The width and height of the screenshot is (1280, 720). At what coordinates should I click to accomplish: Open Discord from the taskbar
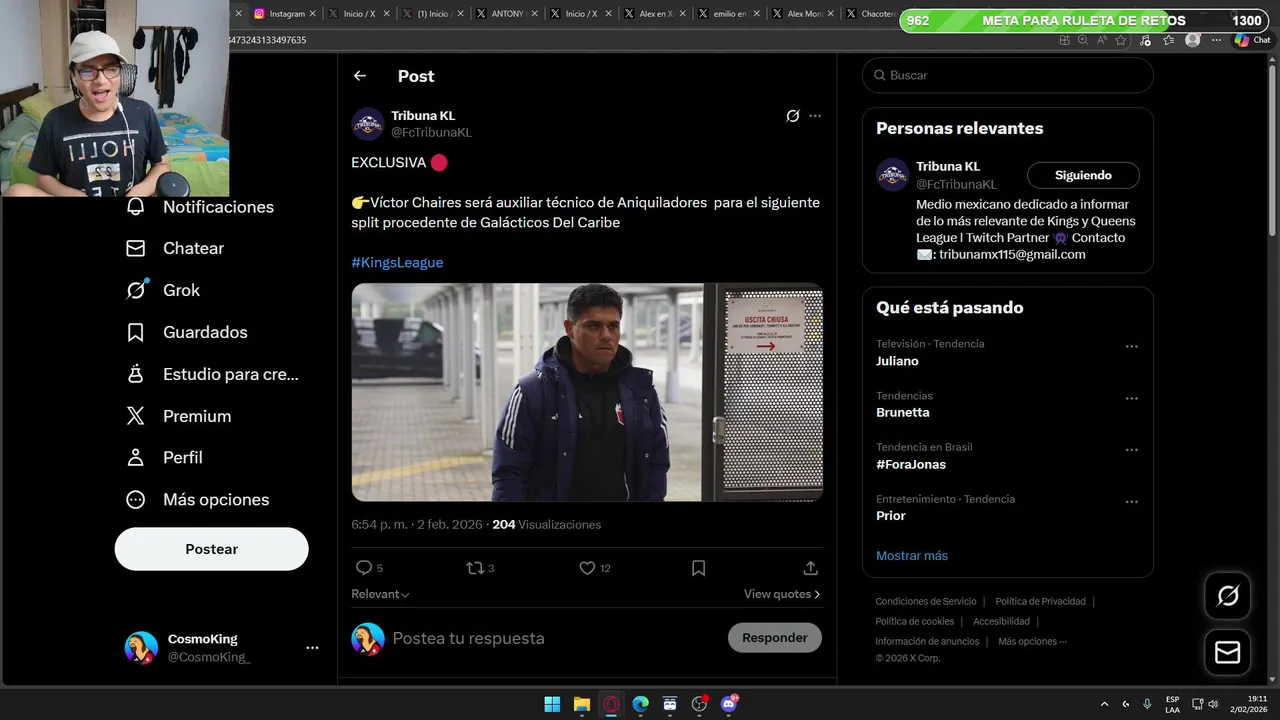click(729, 704)
